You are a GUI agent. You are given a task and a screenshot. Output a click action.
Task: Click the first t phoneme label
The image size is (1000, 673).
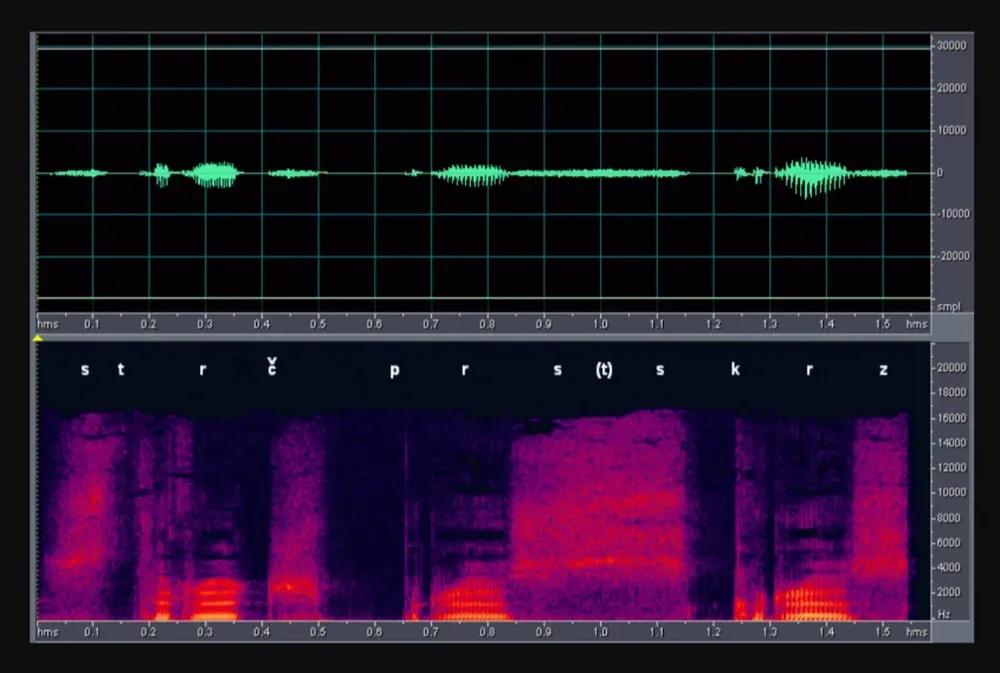121,370
